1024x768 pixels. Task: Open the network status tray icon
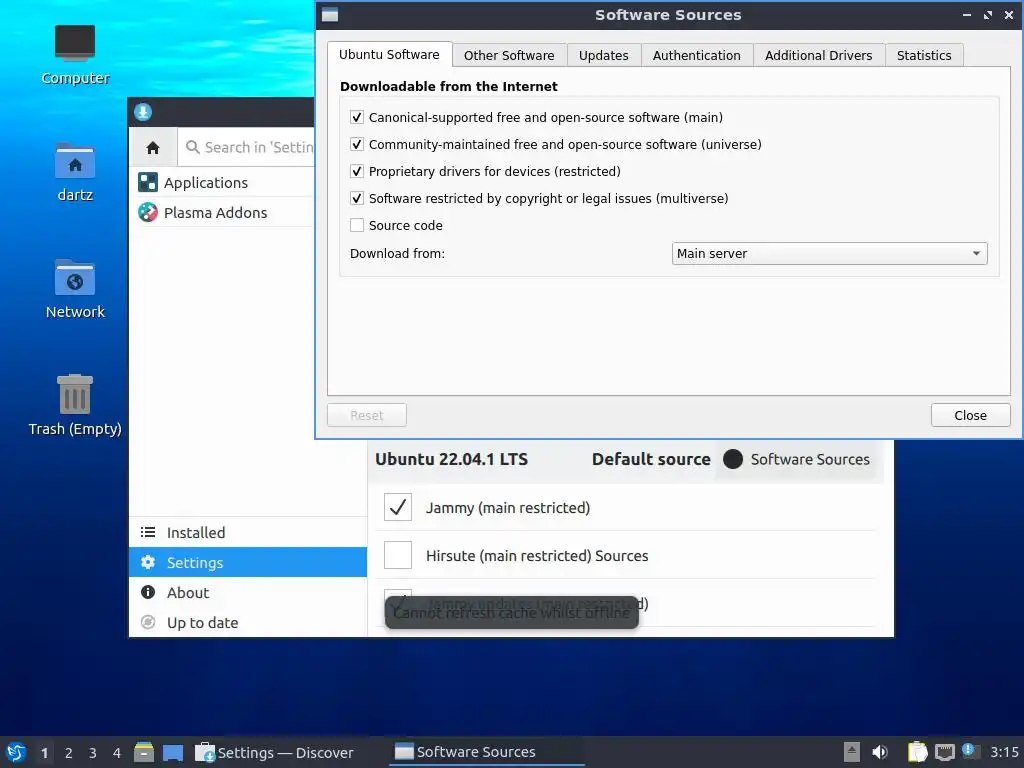tap(944, 752)
